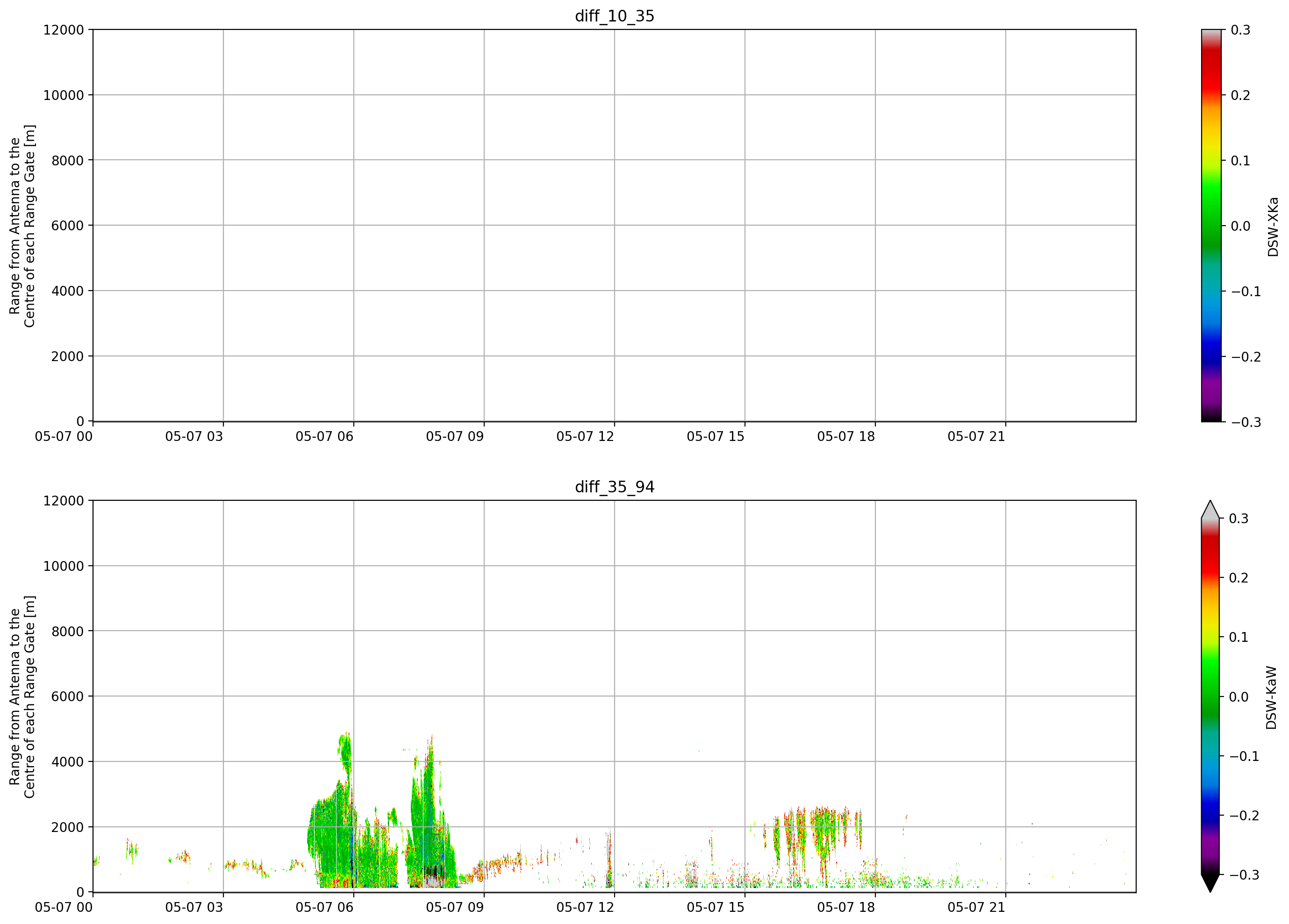Image resolution: width=1289 pixels, height=924 pixels.
Task: Click the "05-07 09" x-tick under diff_10_35
Action: pyautogui.click(x=455, y=437)
